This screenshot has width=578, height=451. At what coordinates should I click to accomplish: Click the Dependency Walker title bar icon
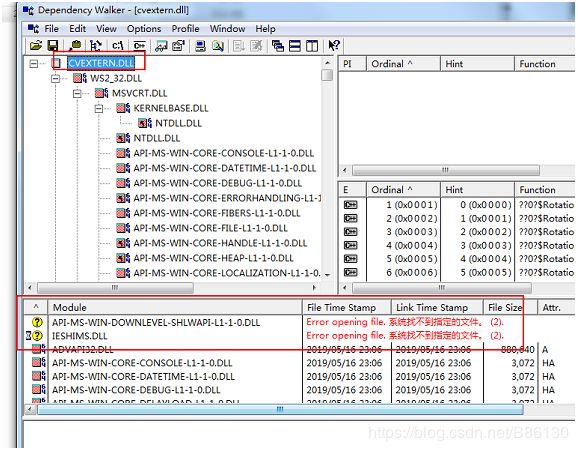(29, 10)
